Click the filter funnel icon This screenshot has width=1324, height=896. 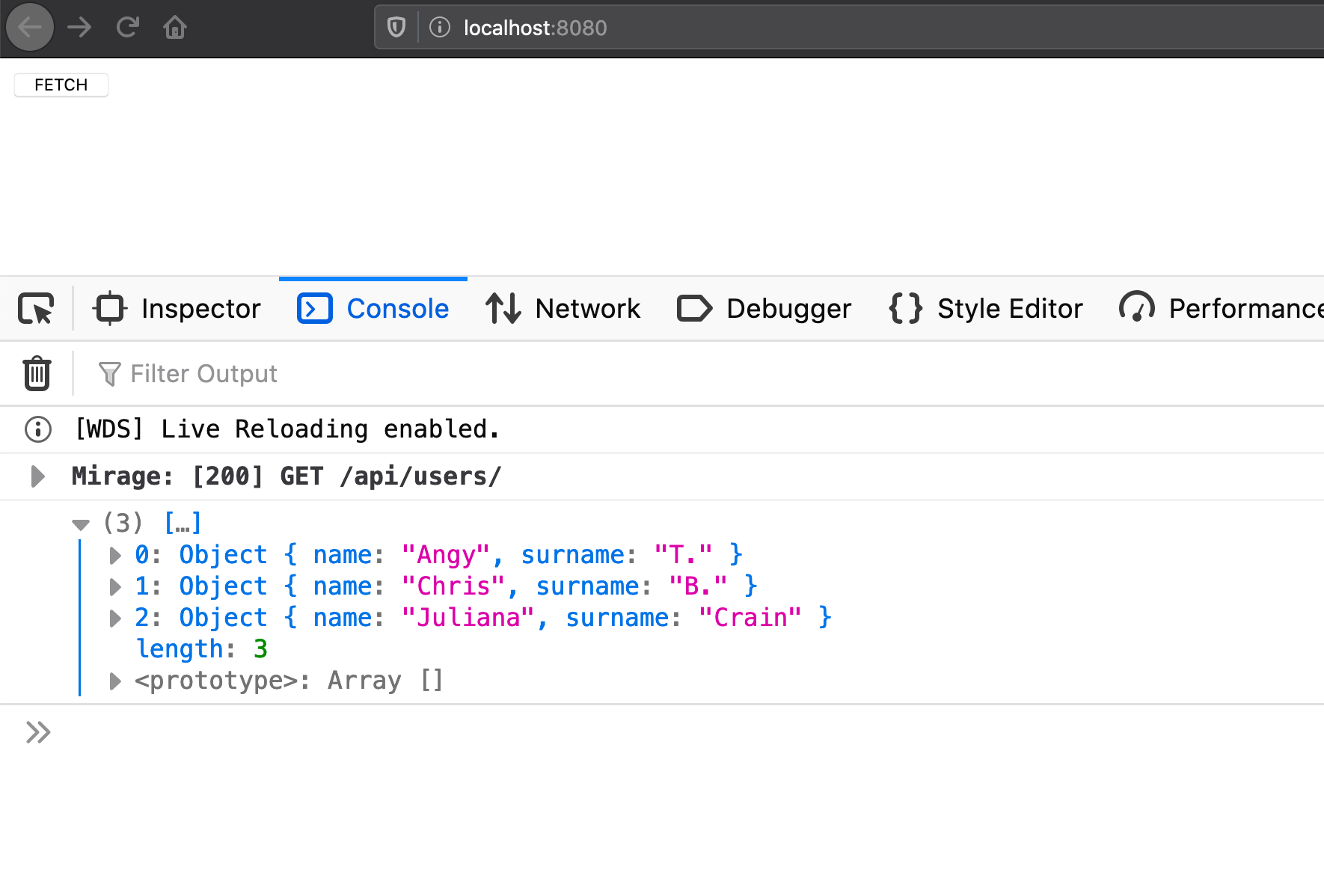(109, 374)
